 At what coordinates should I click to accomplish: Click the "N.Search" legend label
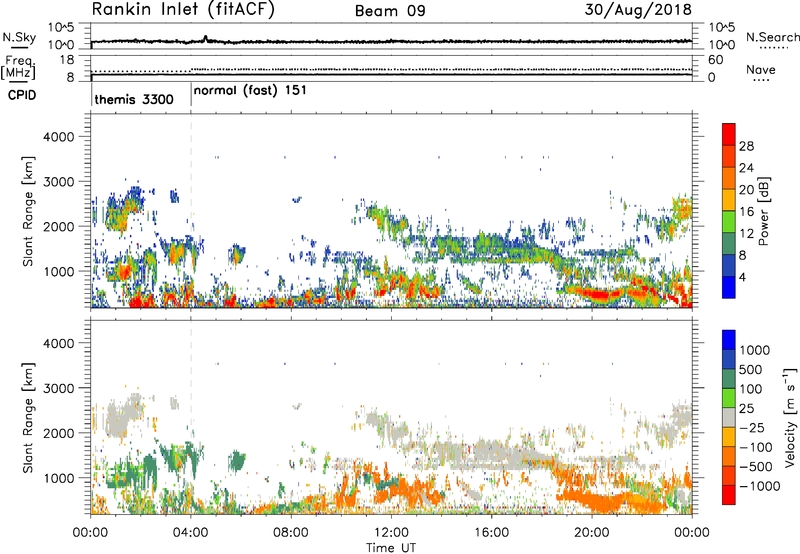772,37
